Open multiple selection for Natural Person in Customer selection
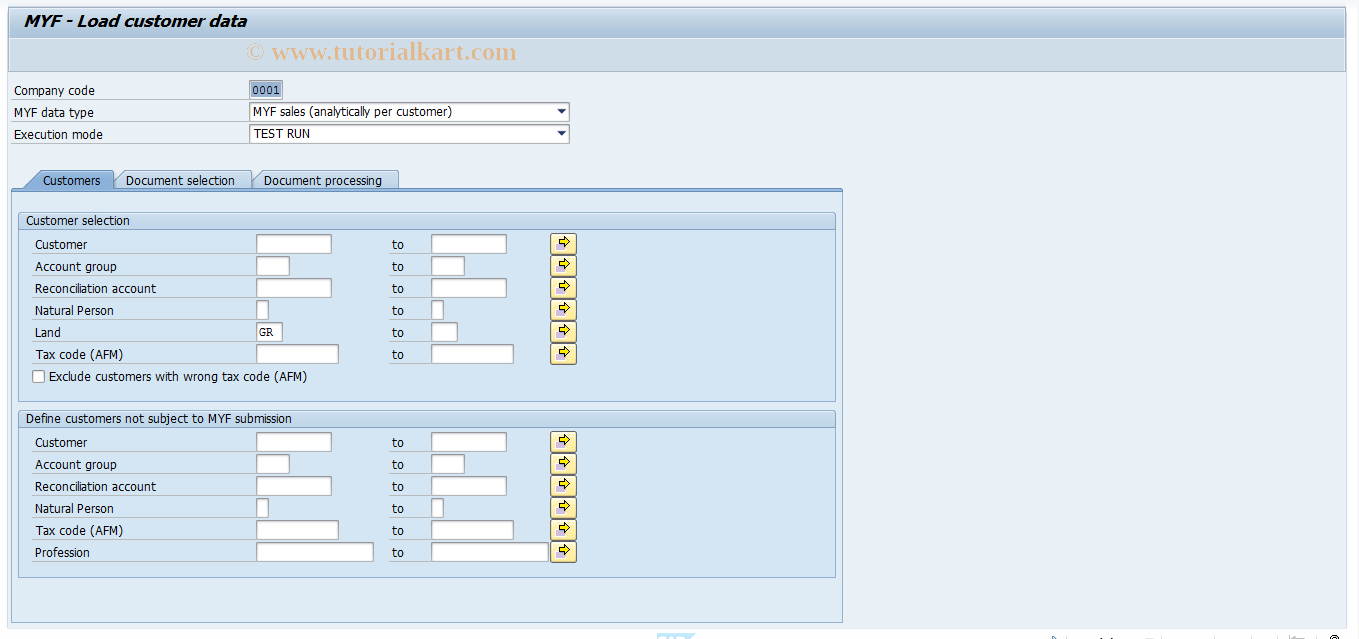Viewport: 1359px width, 639px height. click(x=563, y=310)
